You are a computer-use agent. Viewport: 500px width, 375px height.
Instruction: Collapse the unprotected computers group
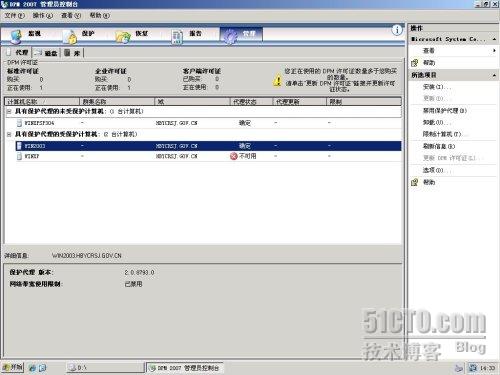coord(9,111)
